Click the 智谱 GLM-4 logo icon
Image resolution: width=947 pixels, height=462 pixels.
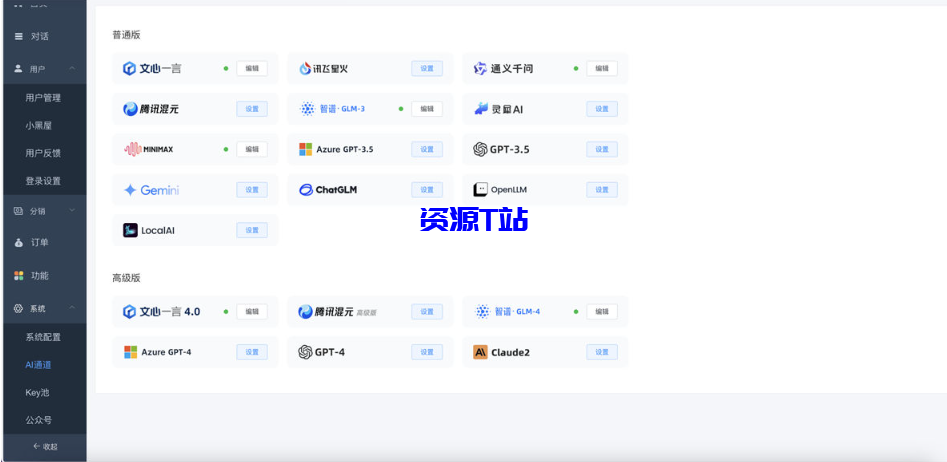[483, 312]
